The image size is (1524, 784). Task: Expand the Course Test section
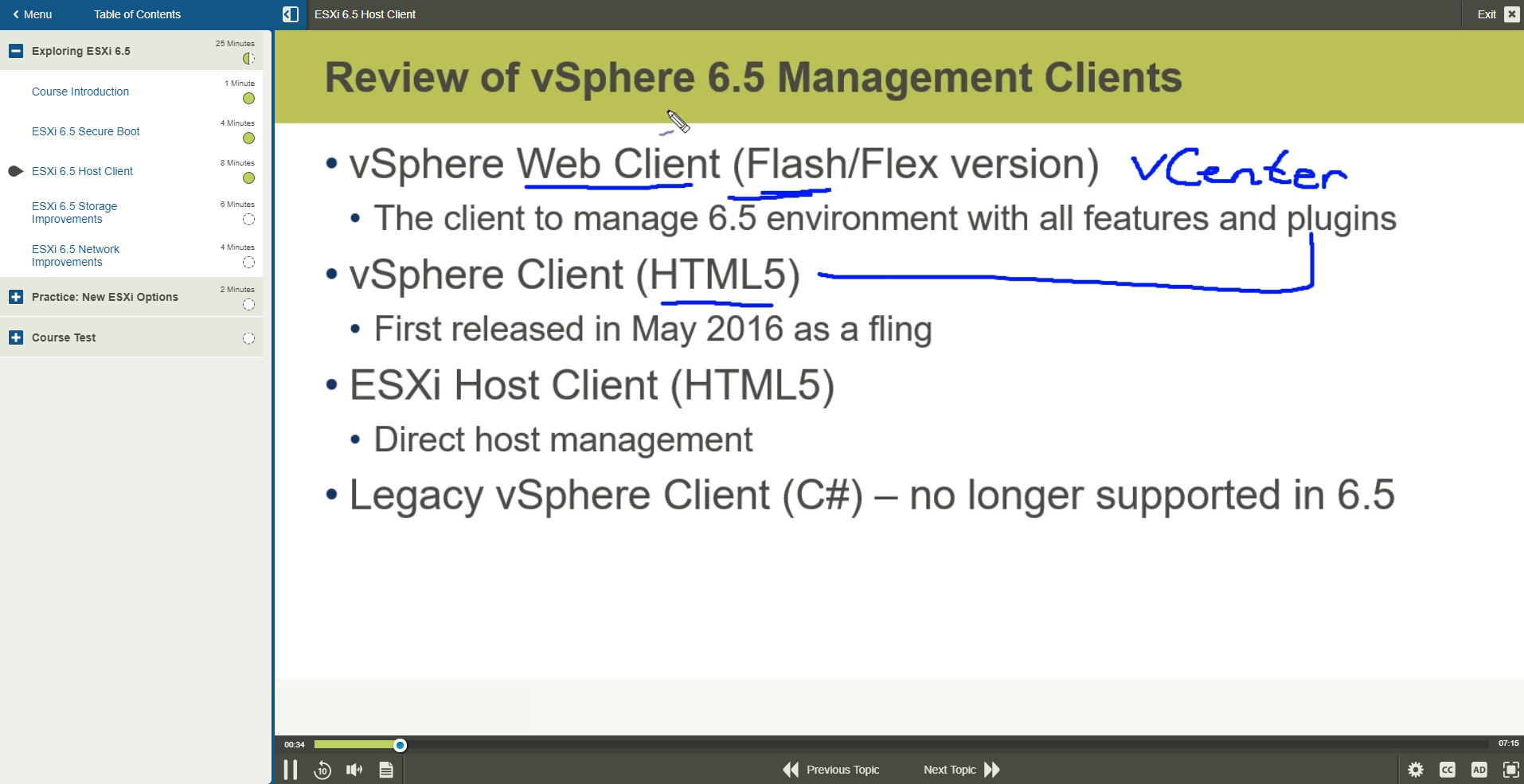16,337
